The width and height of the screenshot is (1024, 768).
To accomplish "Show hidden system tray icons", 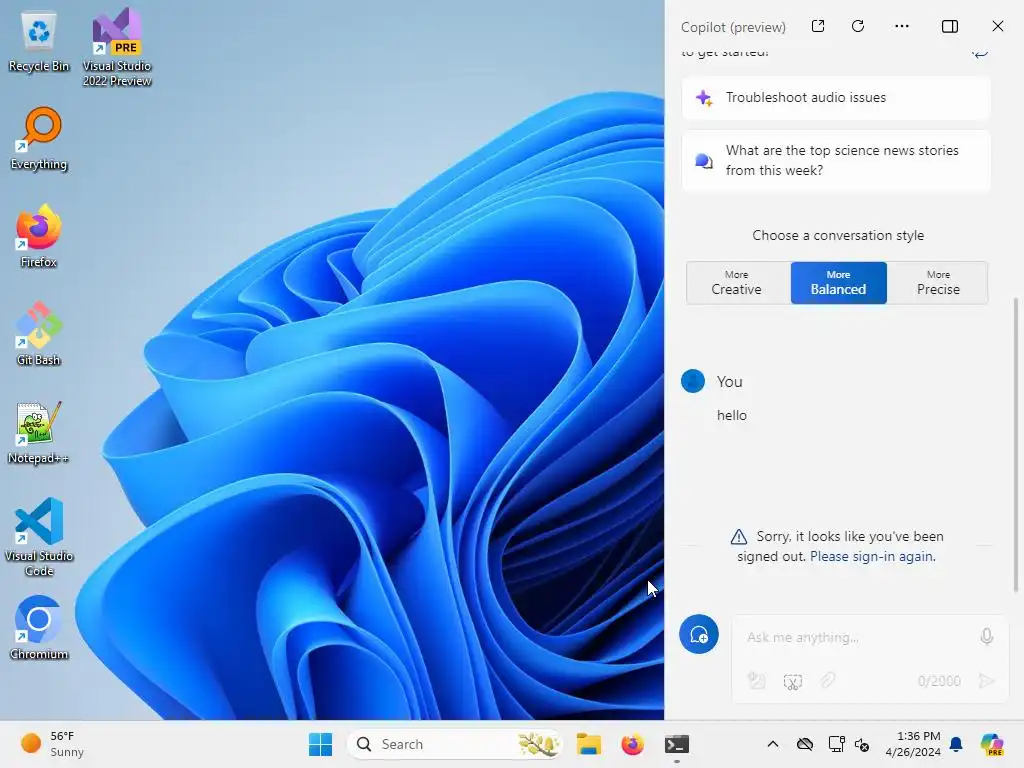I will [773, 744].
